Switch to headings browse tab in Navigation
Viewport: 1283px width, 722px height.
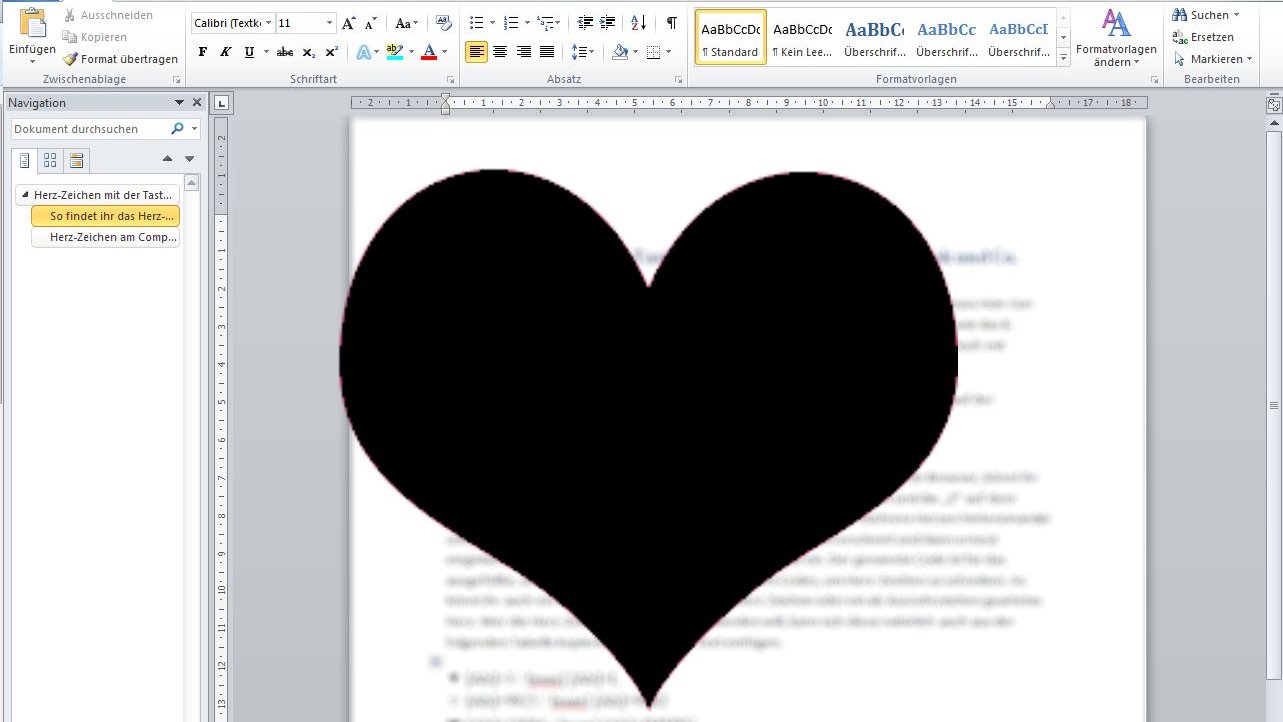[x=24, y=160]
